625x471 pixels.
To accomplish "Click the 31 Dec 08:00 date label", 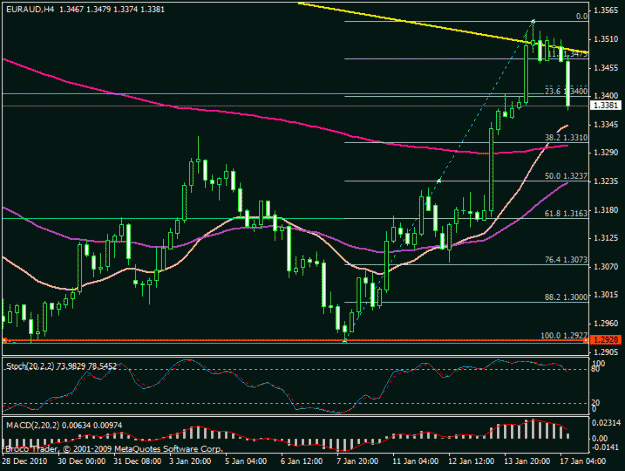I will 138,461.
